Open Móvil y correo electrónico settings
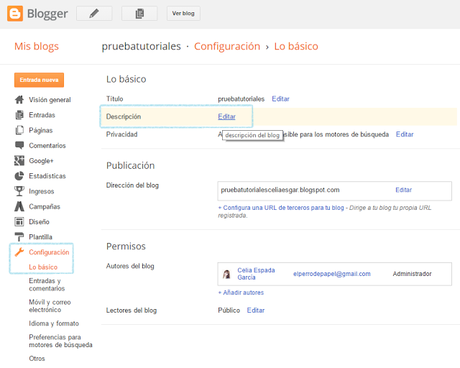Image resolution: width=460 pixels, height=368 pixels. click(50, 306)
